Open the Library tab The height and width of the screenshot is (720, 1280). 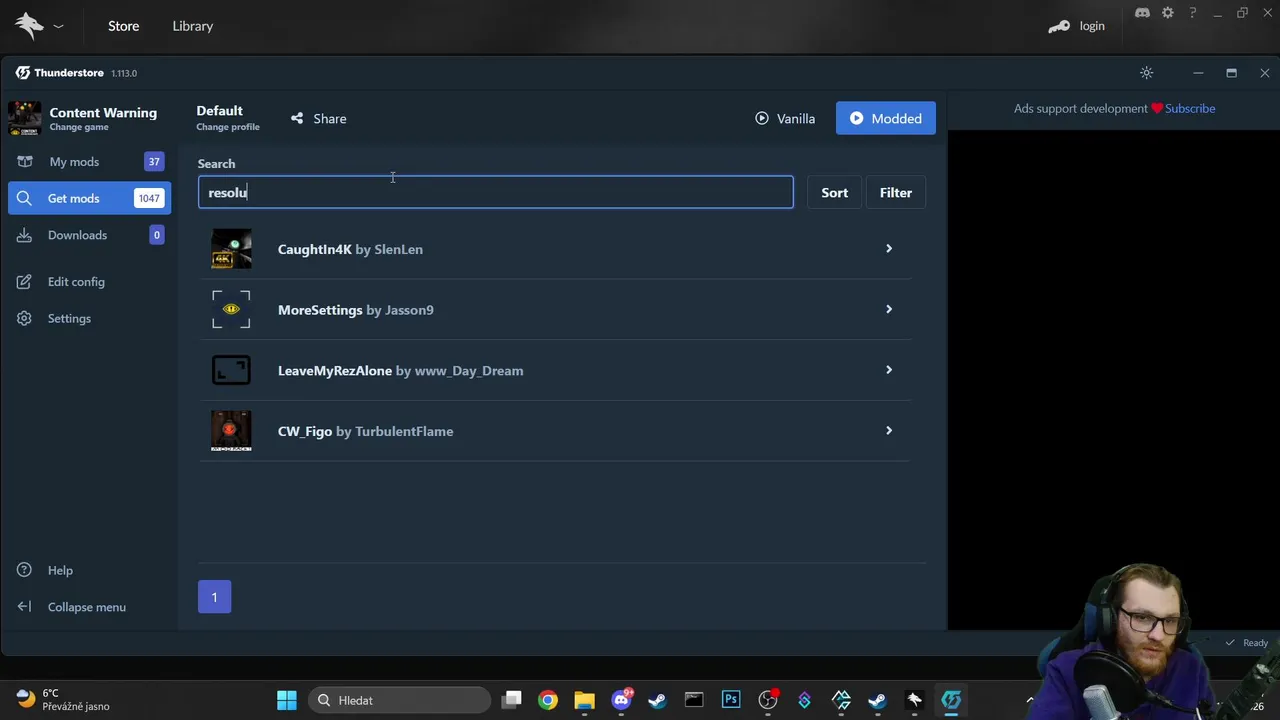192,26
